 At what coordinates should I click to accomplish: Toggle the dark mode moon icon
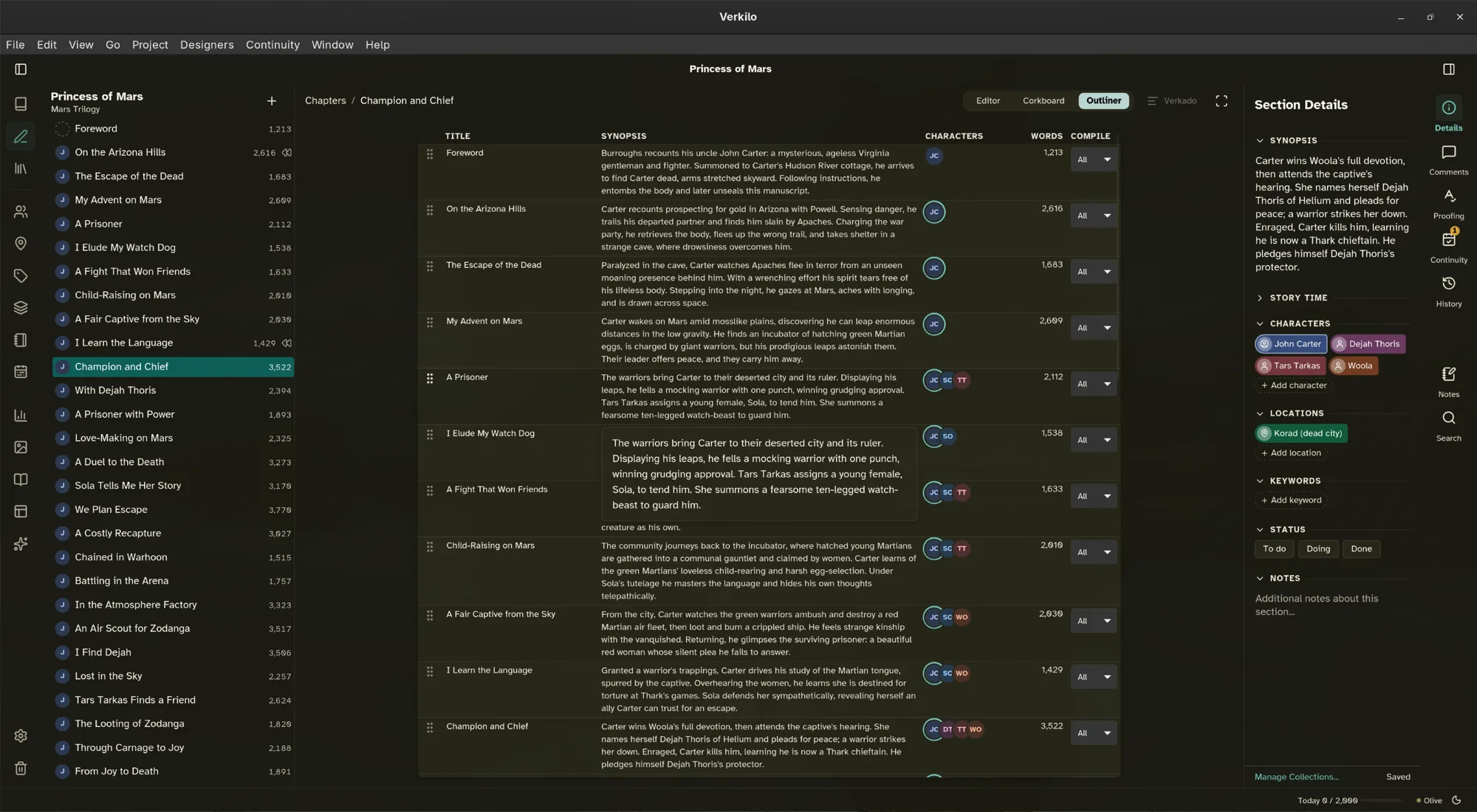coord(1456,801)
